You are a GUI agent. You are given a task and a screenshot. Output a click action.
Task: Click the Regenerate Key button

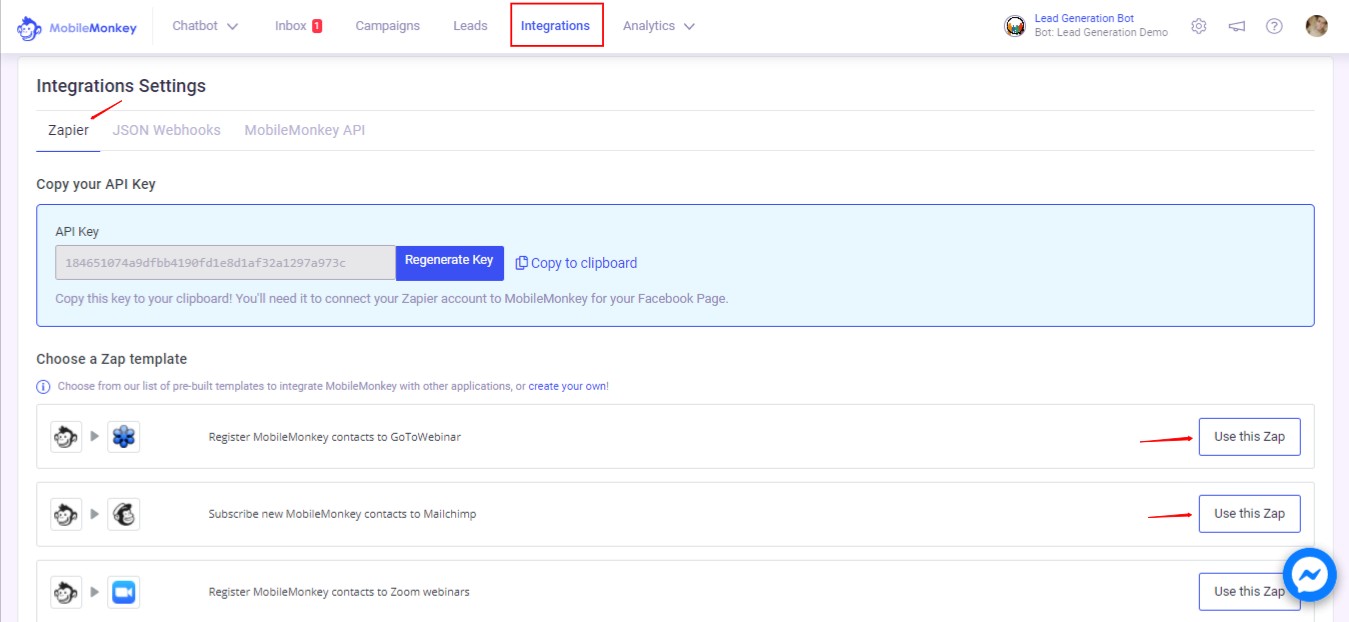coord(449,261)
